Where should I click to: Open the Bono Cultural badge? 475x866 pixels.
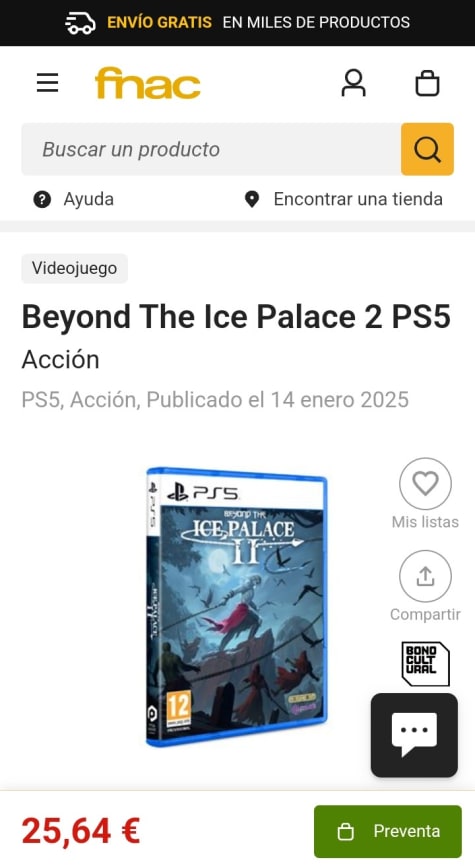(425, 663)
